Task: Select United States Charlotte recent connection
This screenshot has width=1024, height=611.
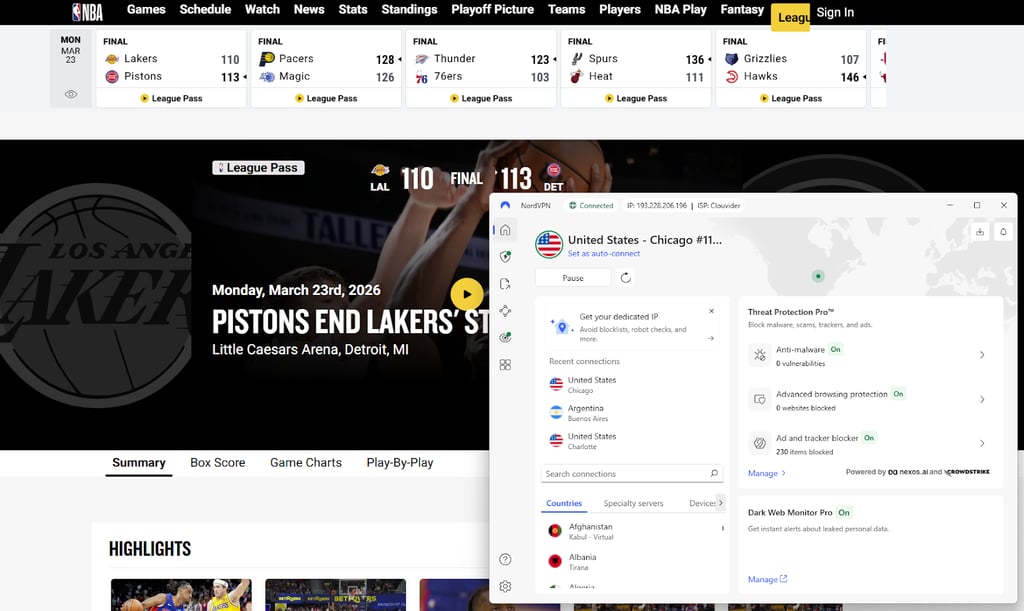Action: [x=632, y=441]
